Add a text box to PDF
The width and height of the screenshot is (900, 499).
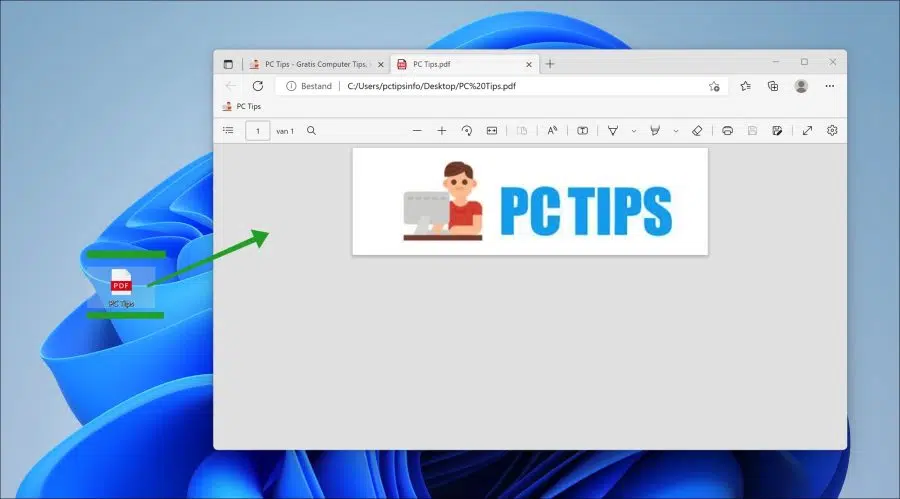583,131
